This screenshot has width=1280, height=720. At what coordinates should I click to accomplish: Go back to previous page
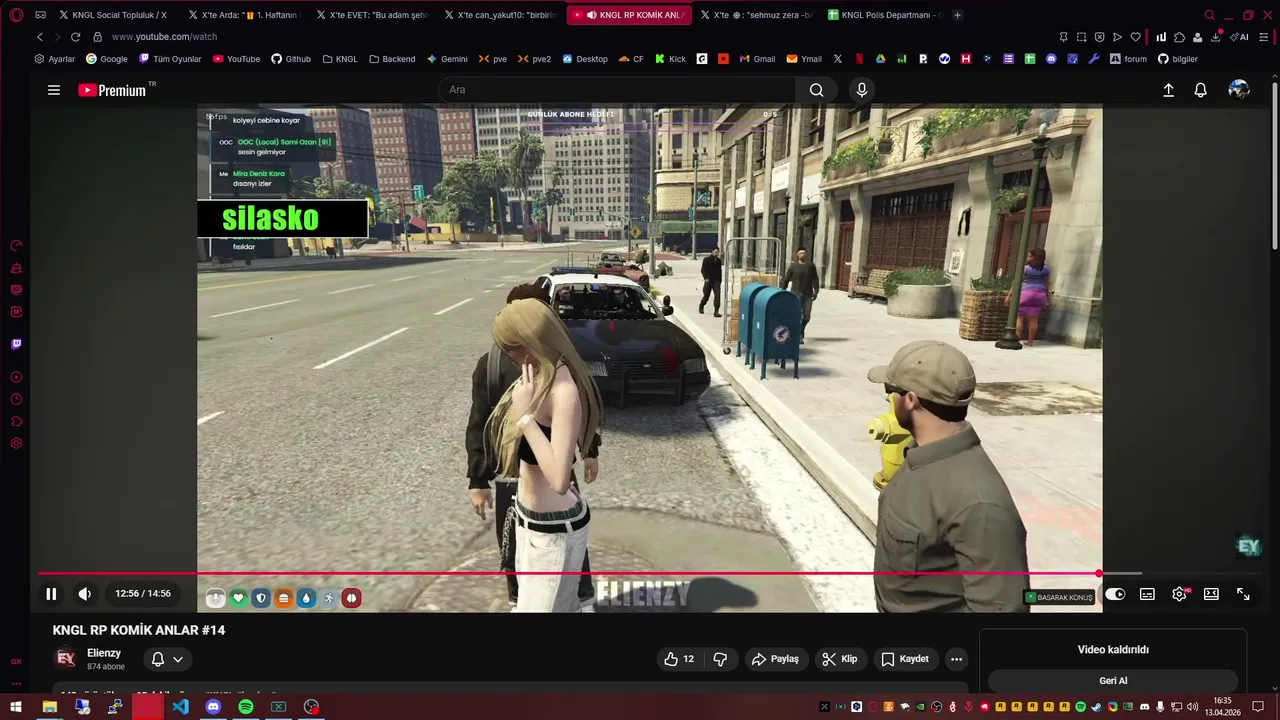pyautogui.click(x=40, y=37)
